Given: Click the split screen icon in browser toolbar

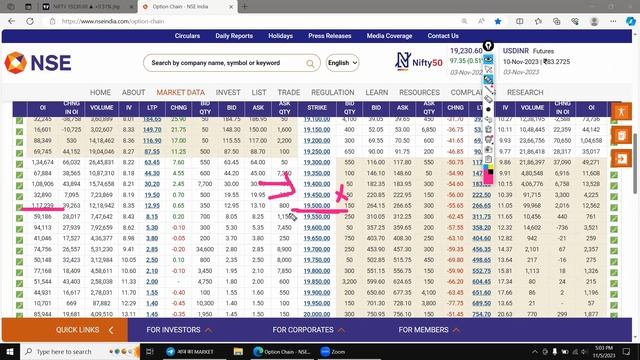Looking at the screenshot, I should point(520,21).
